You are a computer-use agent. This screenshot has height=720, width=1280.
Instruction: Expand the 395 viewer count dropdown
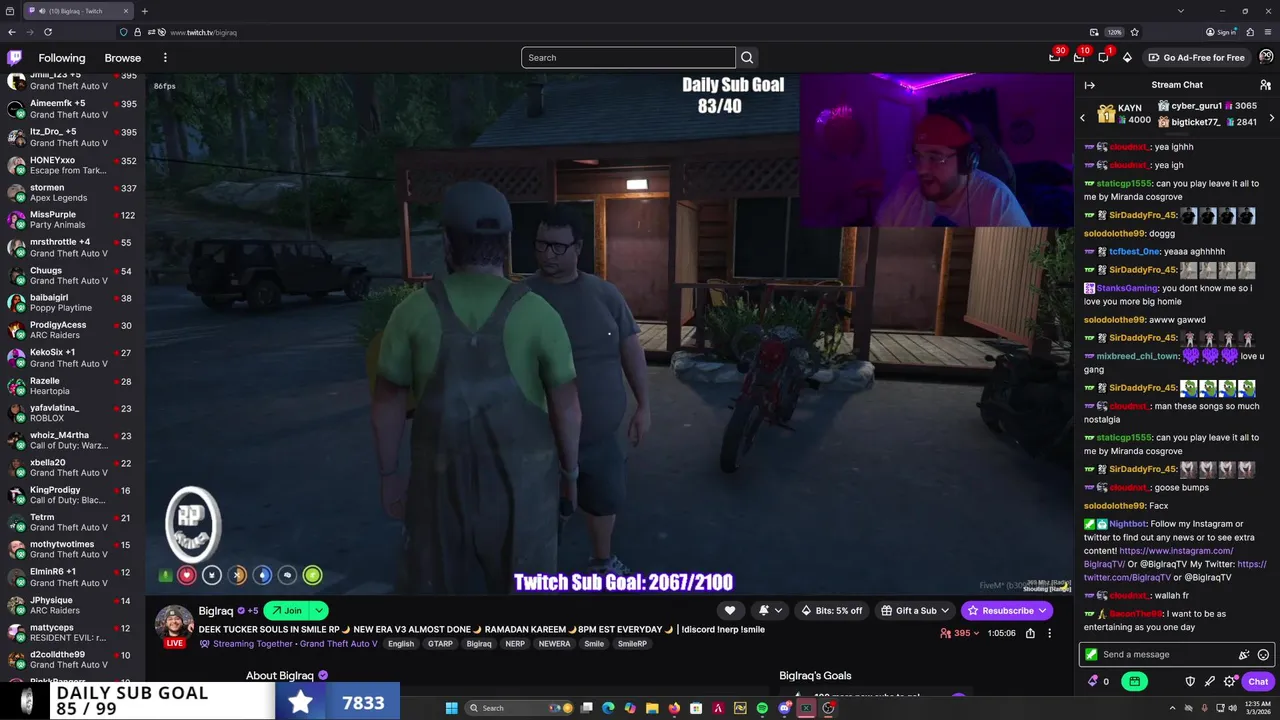[961, 633]
